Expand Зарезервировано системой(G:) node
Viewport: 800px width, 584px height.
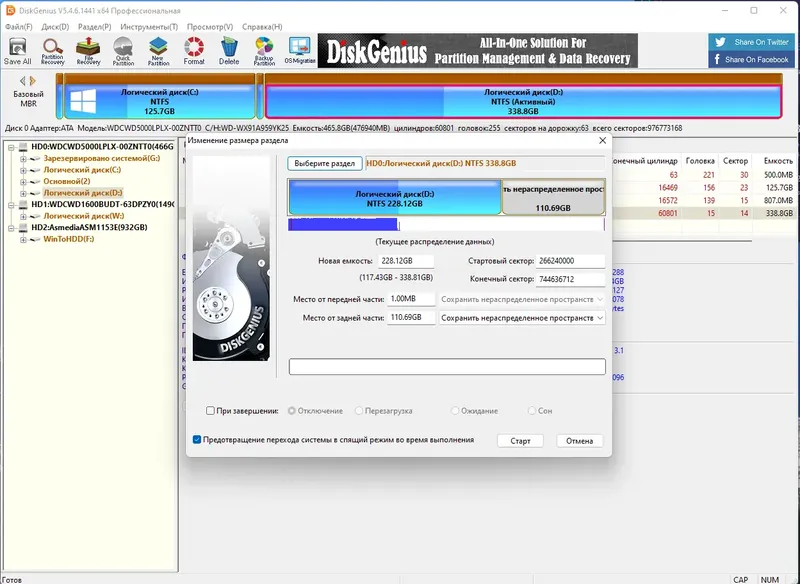23,159
